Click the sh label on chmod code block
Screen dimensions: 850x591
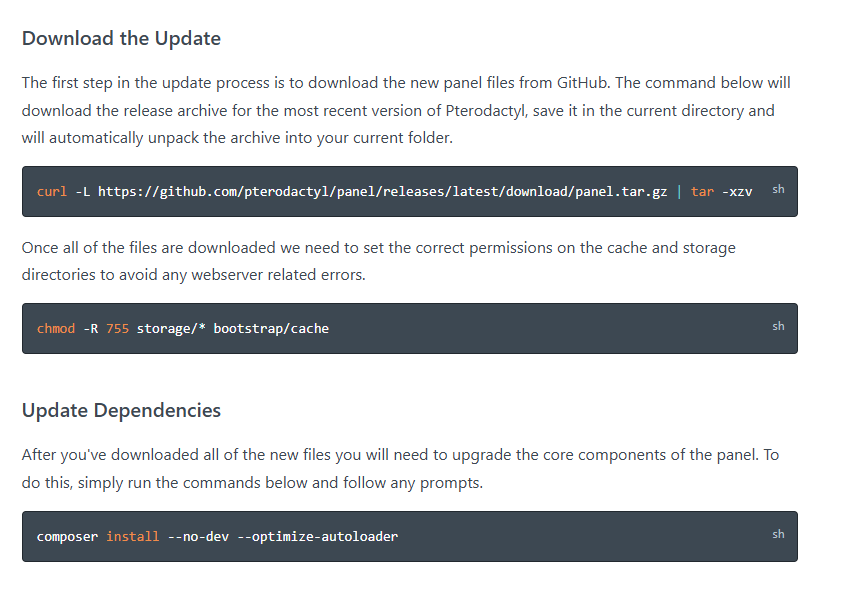(x=778, y=326)
